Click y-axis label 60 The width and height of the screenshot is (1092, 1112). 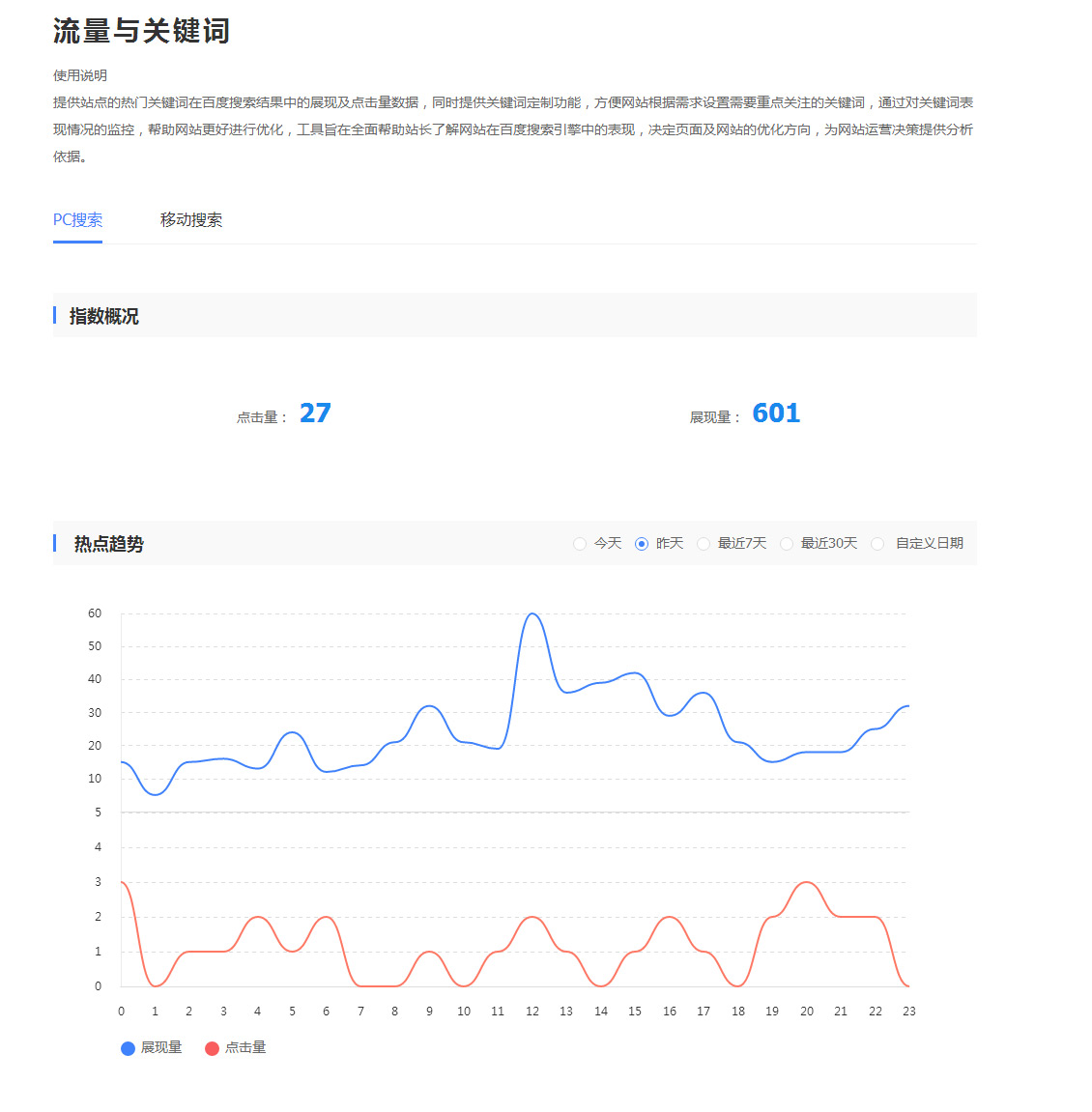coord(95,613)
